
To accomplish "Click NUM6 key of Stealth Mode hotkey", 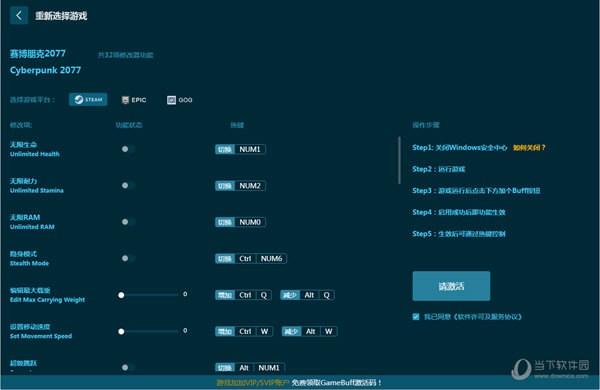I will 271,259.
